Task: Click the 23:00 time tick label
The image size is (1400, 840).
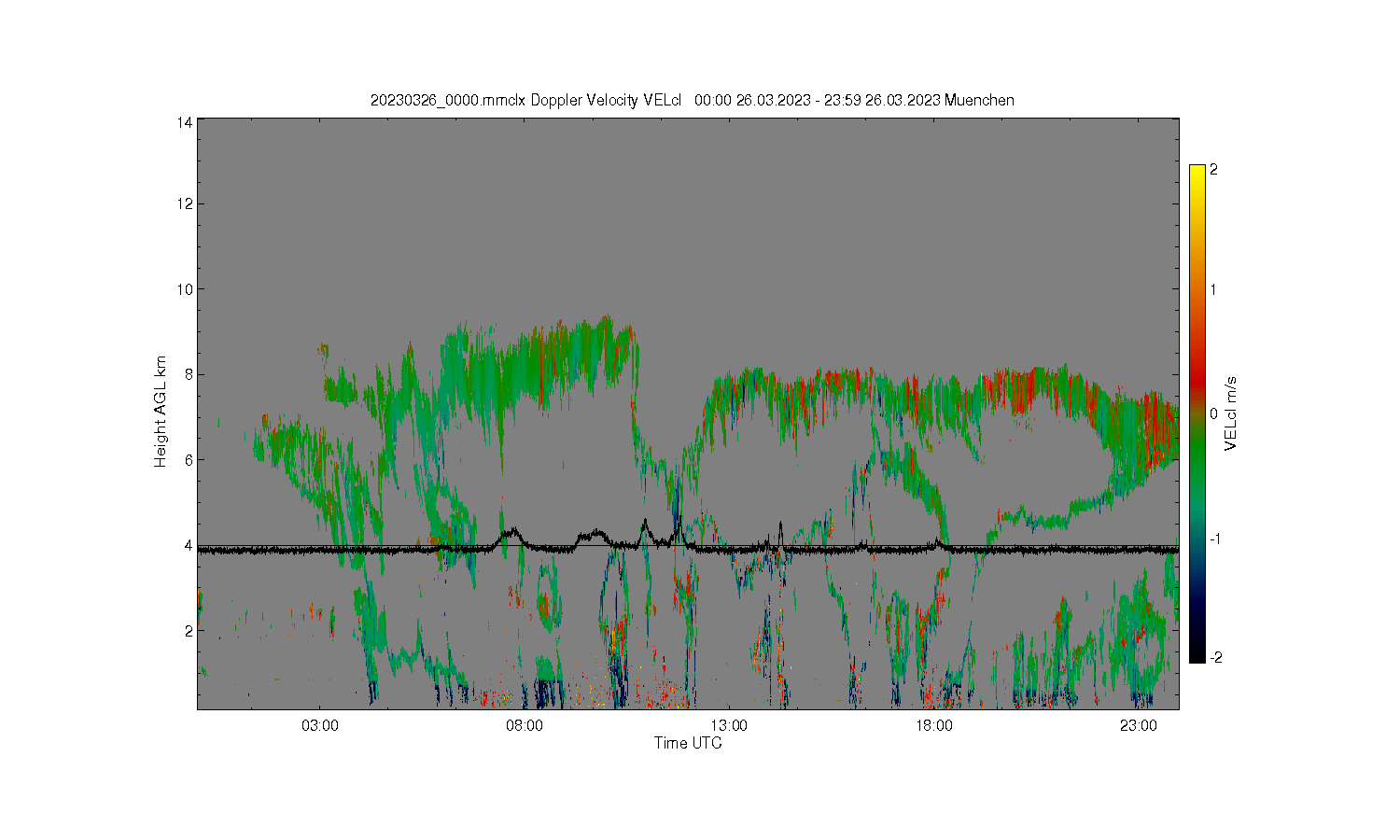Action: 1139,725
